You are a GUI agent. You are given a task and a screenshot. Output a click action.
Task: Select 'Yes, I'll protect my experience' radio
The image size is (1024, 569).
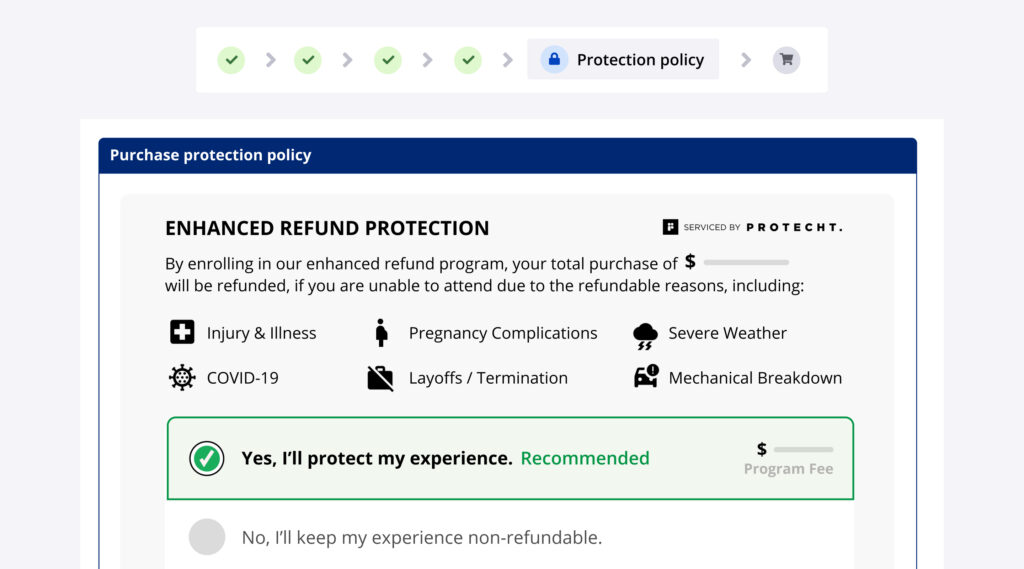[x=207, y=458]
